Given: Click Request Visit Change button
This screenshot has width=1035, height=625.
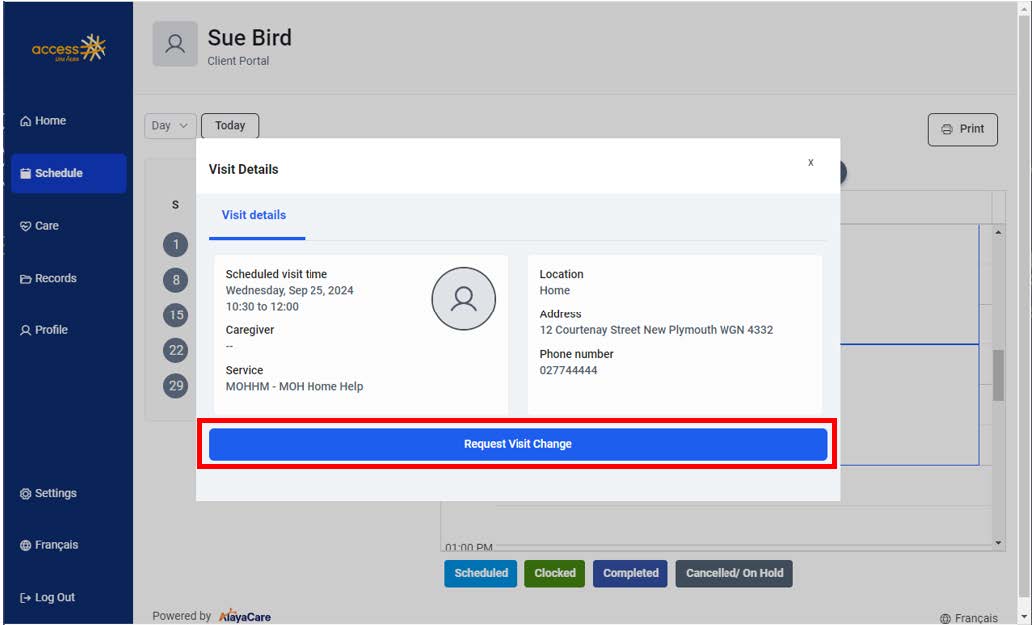Looking at the screenshot, I should (518, 444).
